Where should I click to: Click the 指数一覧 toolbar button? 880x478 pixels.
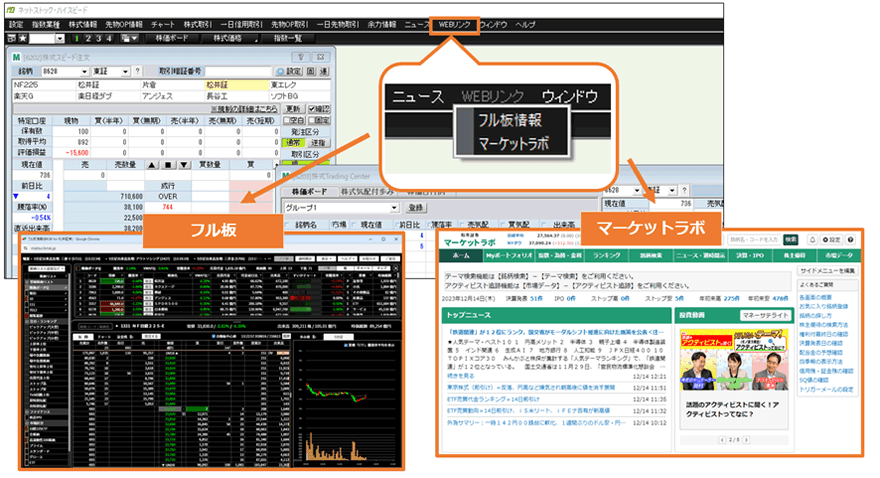click(x=288, y=38)
